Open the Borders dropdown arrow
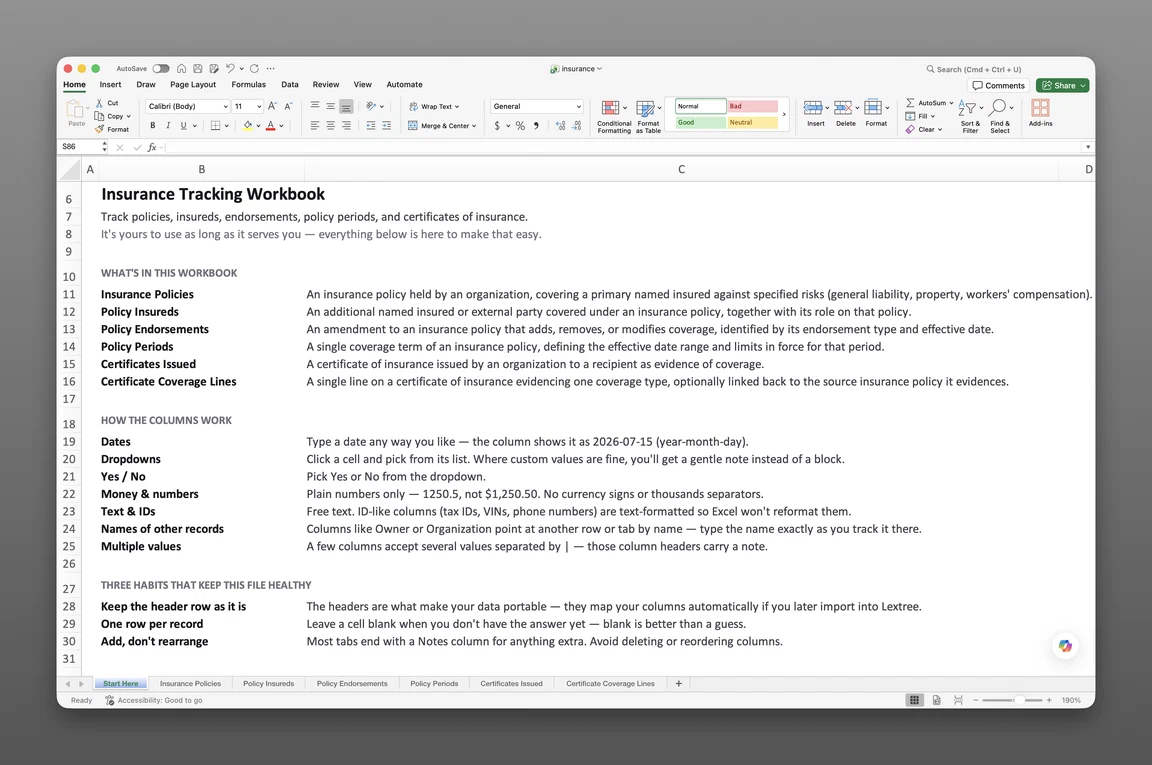This screenshot has height=765, width=1152. (x=226, y=126)
